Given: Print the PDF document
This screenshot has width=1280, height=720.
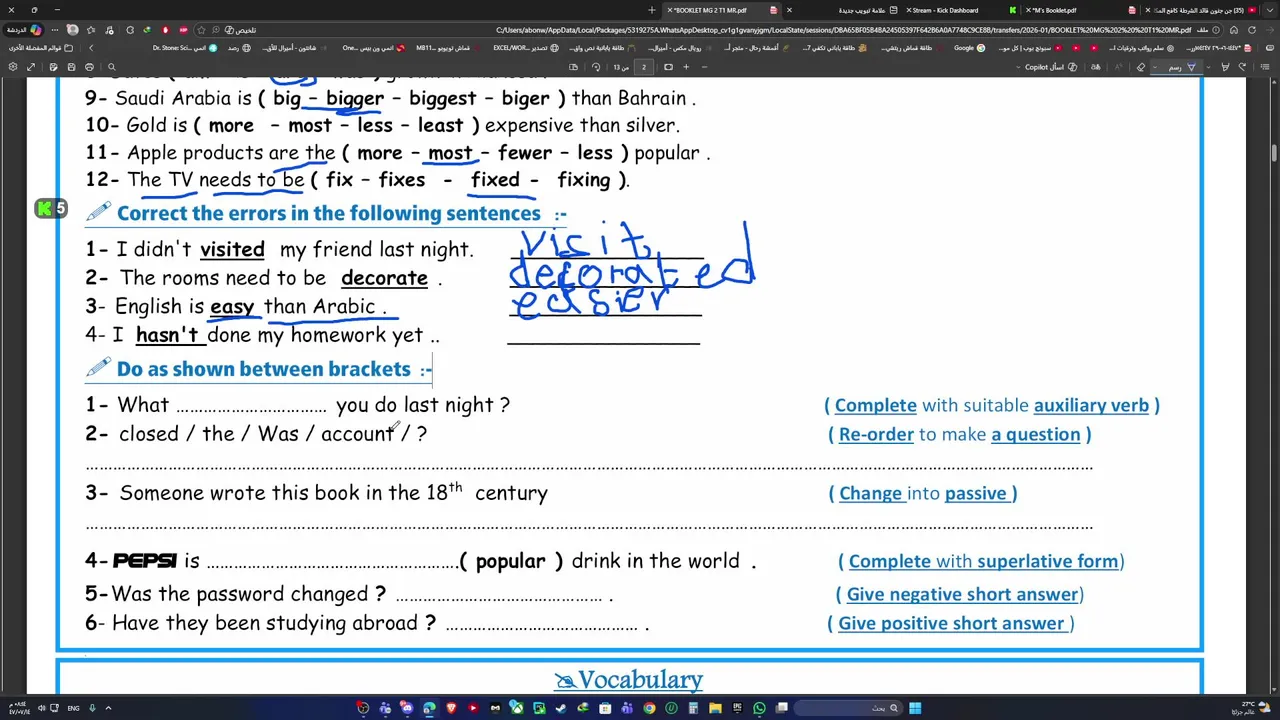Looking at the screenshot, I should point(89,67).
